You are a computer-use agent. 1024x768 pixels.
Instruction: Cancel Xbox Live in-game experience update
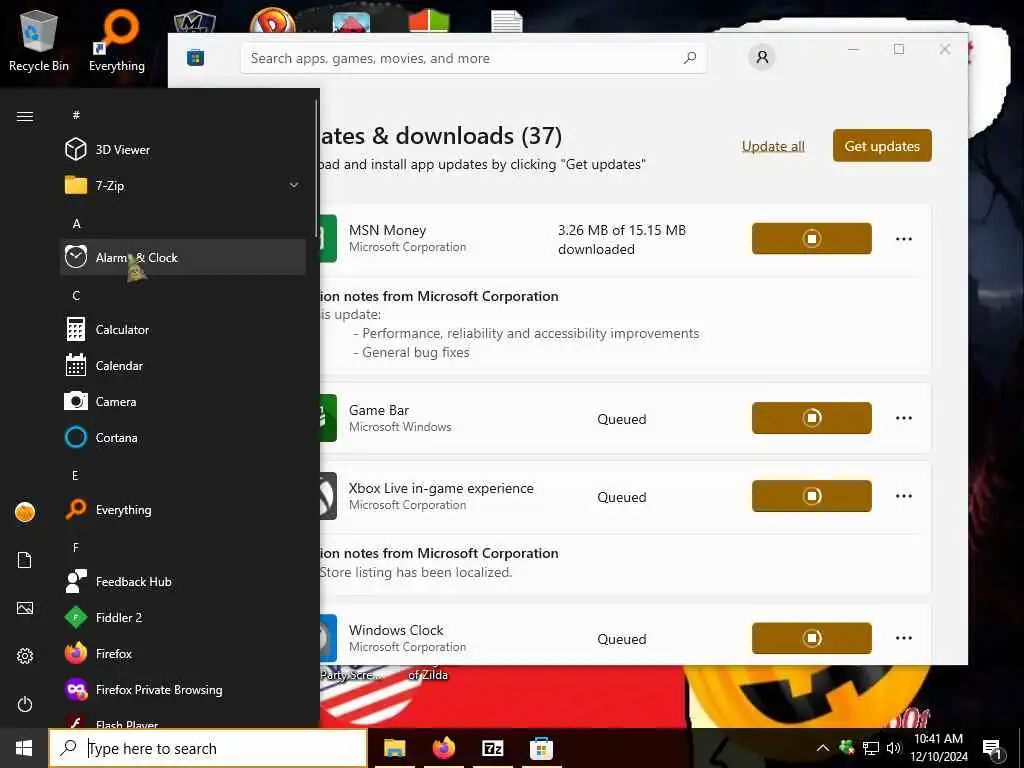coord(812,496)
